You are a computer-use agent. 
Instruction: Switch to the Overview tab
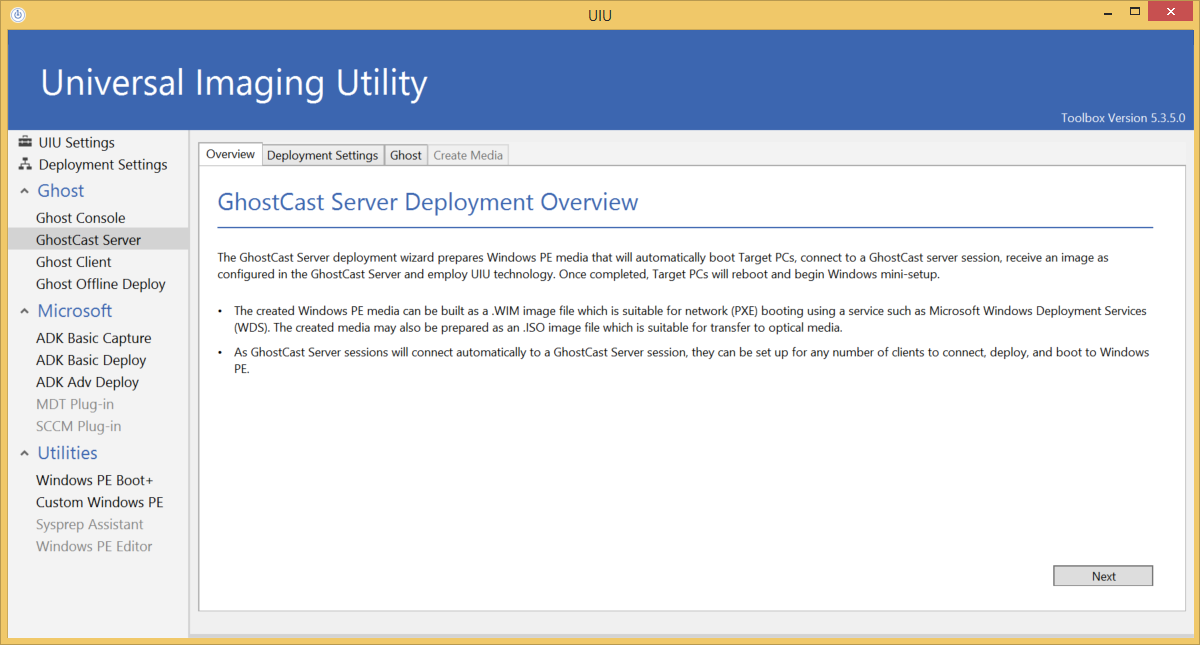click(x=231, y=154)
